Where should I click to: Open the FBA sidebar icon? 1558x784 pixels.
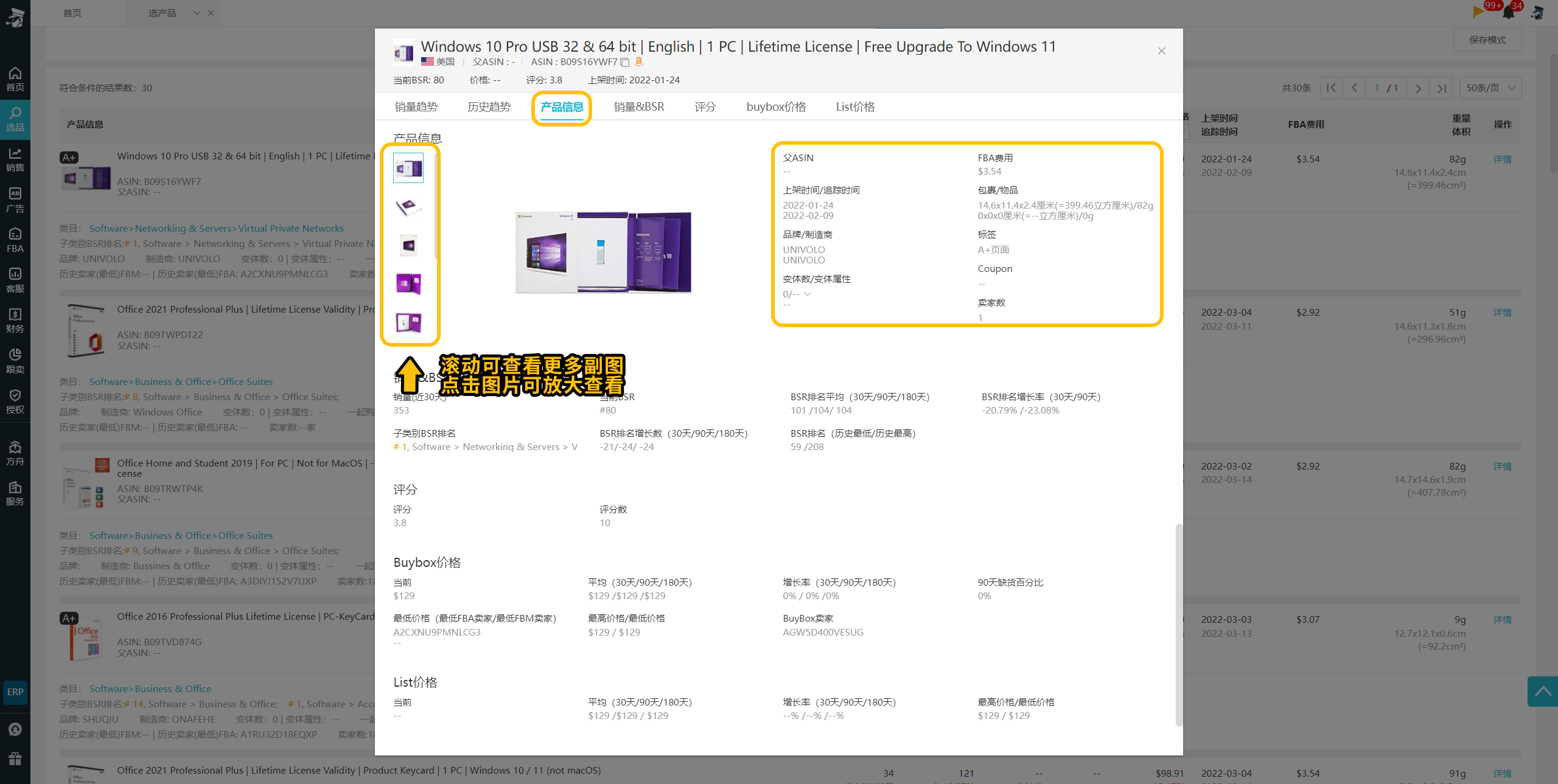click(x=15, y=240)
